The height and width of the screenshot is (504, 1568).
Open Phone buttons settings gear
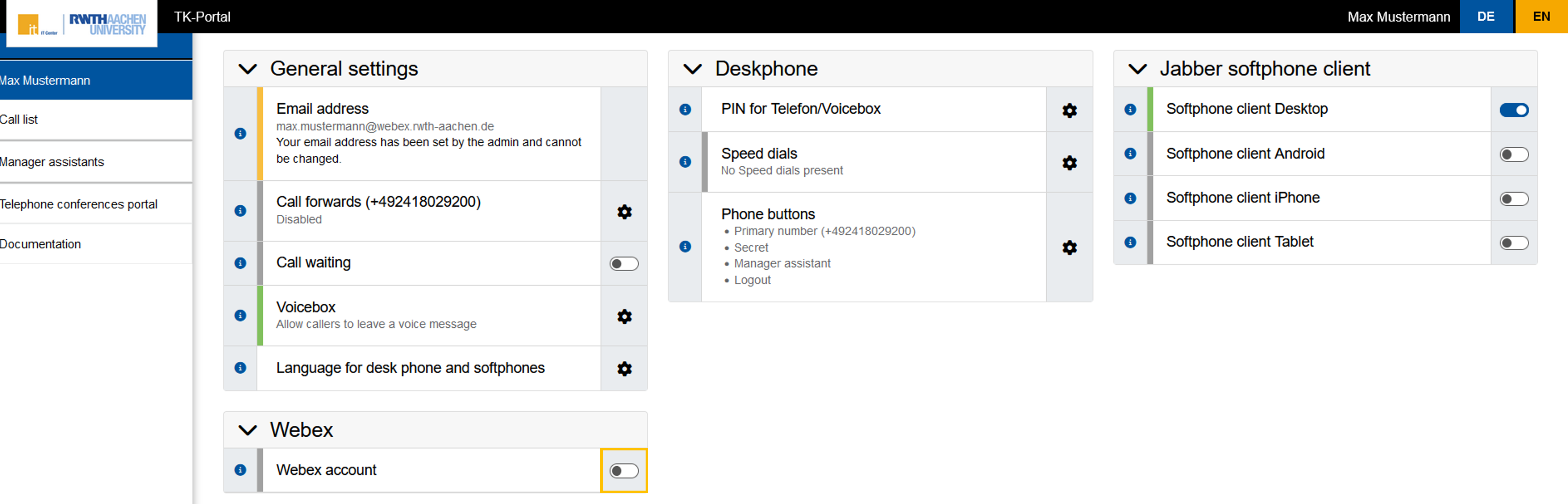coord(1069,247)
